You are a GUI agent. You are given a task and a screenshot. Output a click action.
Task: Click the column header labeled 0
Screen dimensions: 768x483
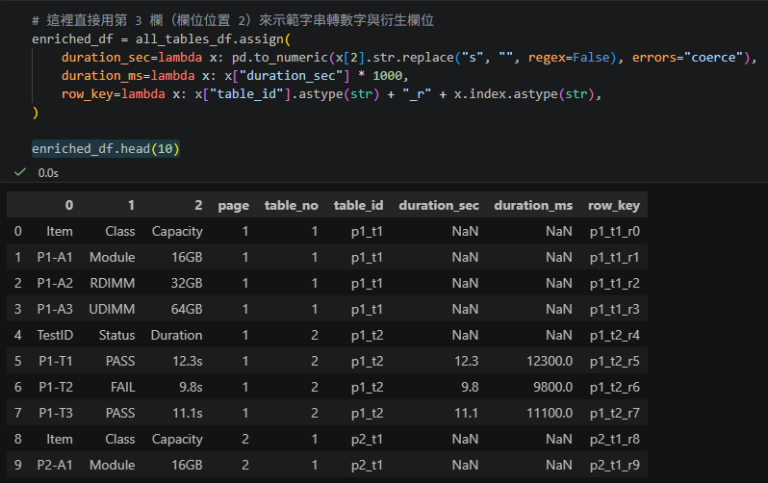pyautogui.click(x=69, y=205)
